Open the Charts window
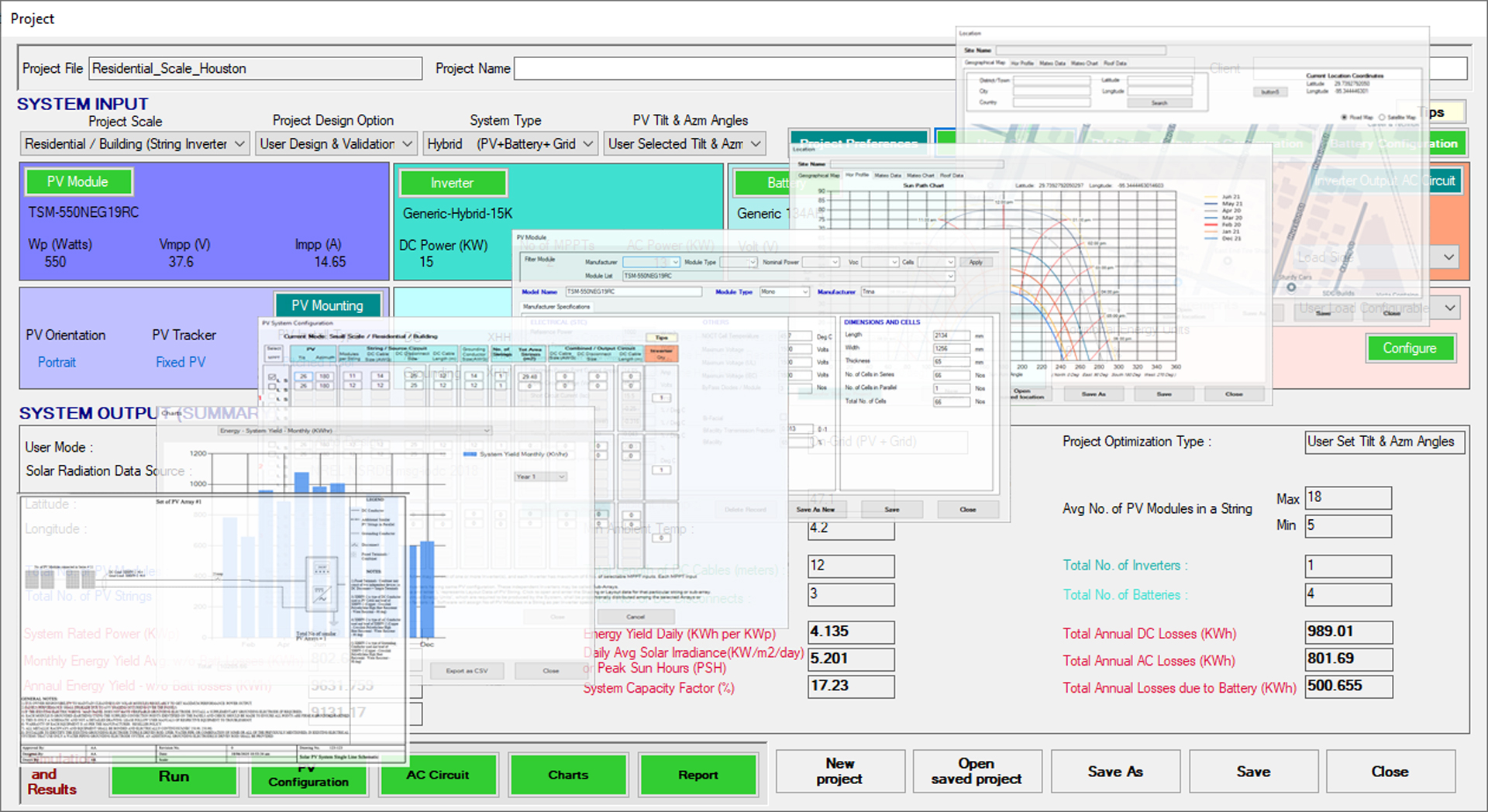1488x812 pixels. [568, 775]
